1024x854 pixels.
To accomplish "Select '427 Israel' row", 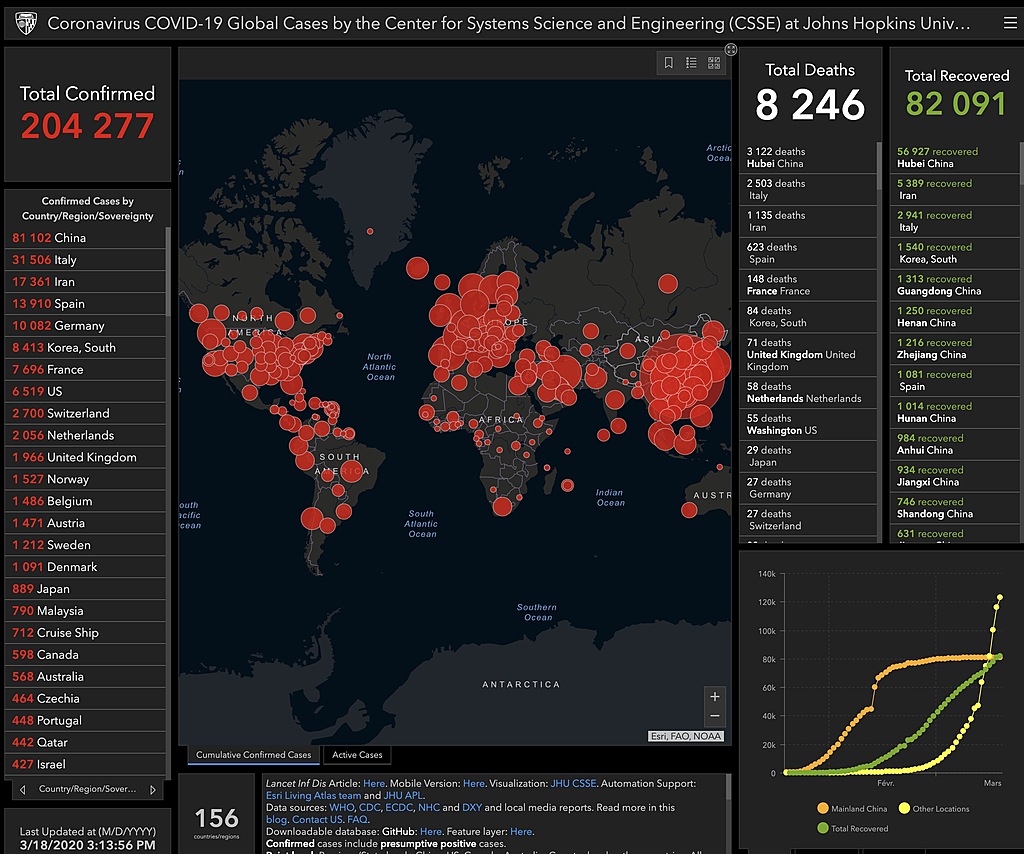I will [x=85, y=765].
